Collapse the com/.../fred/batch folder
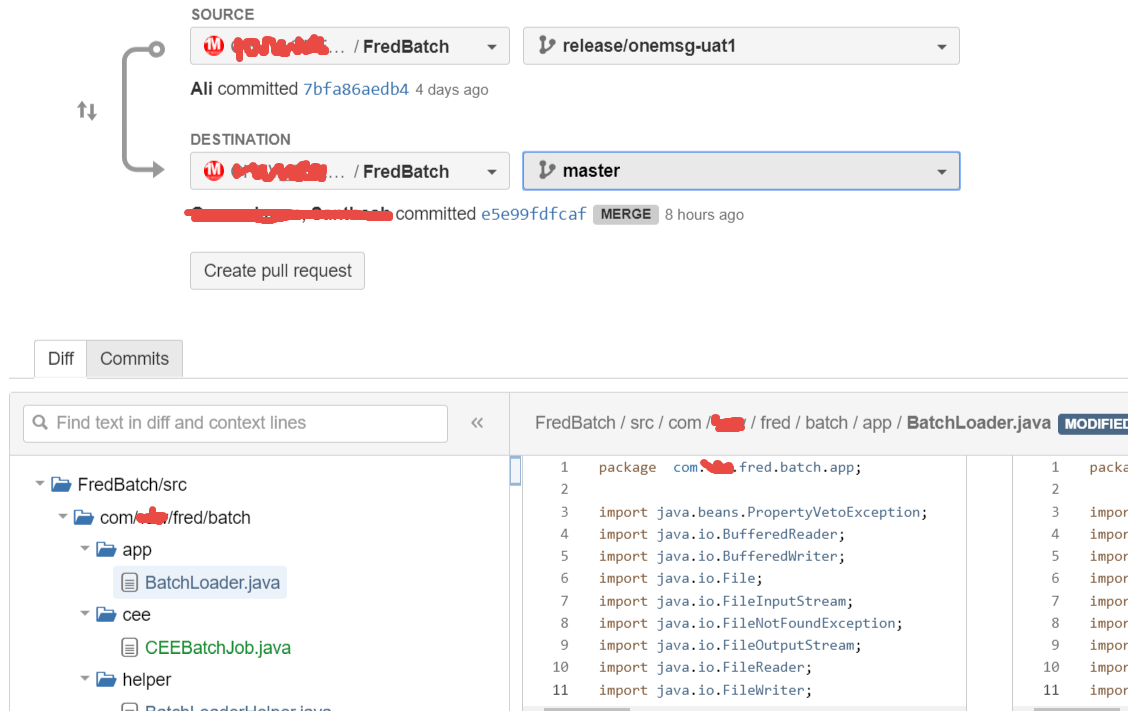Image resolution: width=1128 pixels, height=711 pixels. [x=63, y=517]
